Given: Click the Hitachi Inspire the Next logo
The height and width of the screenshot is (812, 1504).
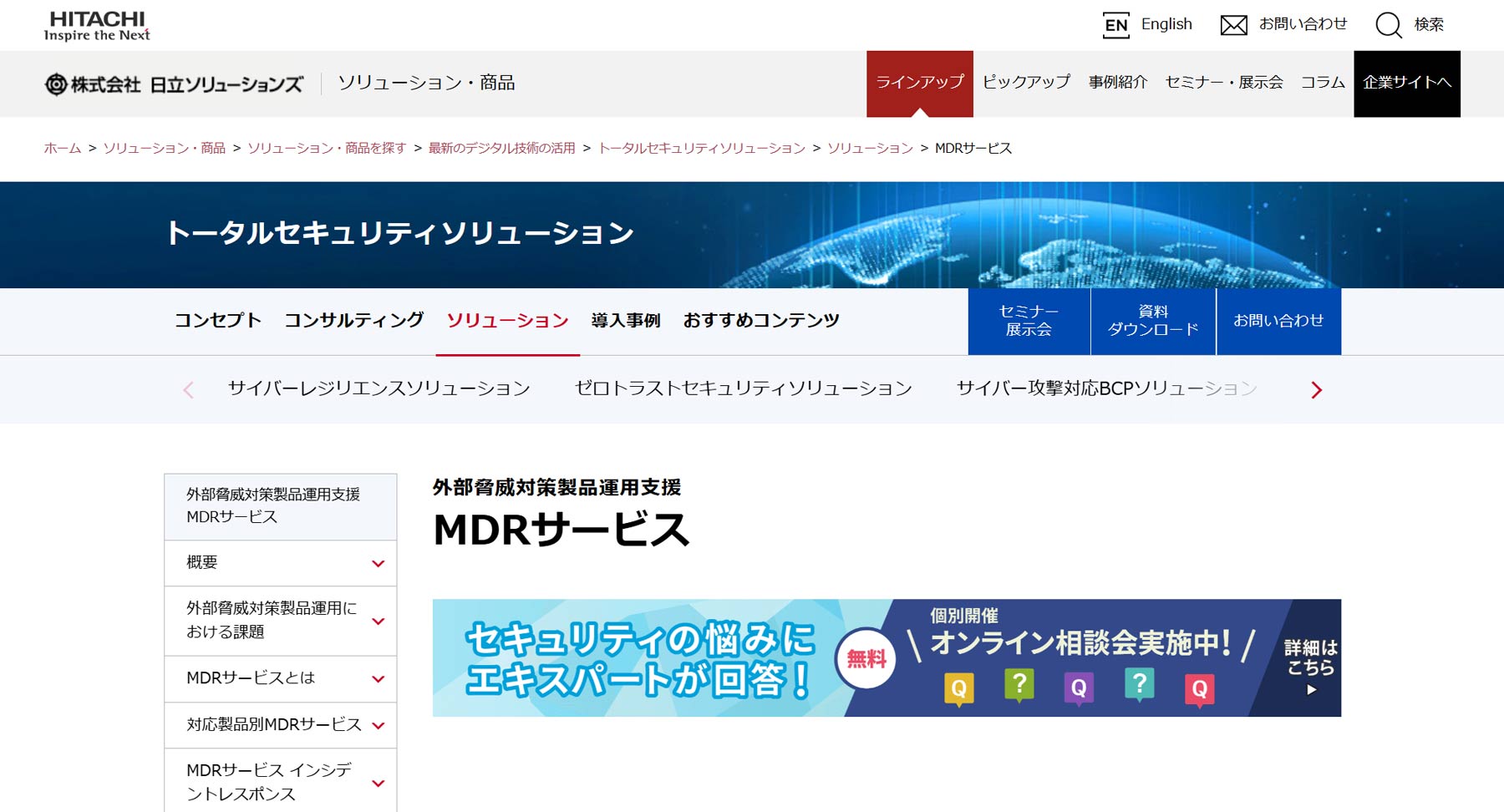Looking at the screenshot, I should [97, 26].
